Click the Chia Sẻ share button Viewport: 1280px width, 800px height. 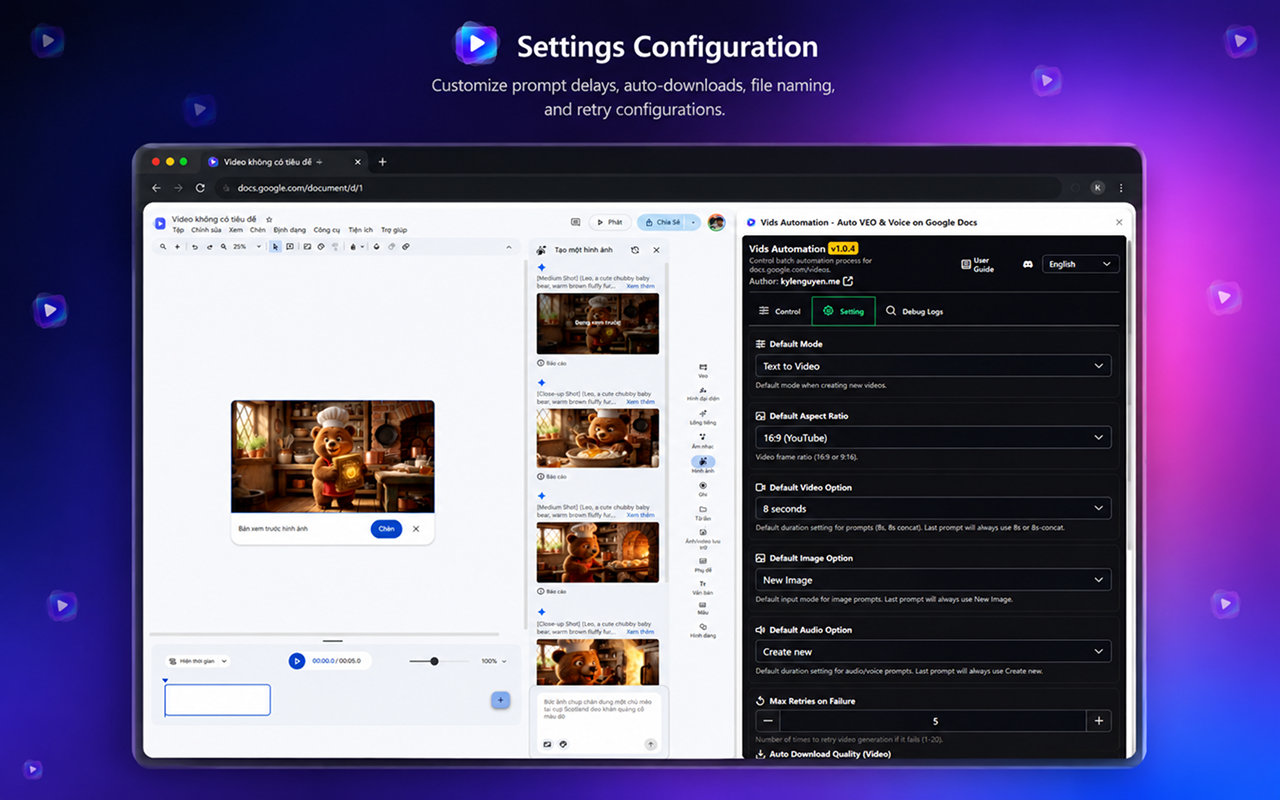pyautogui.click(x=662, y=222)
